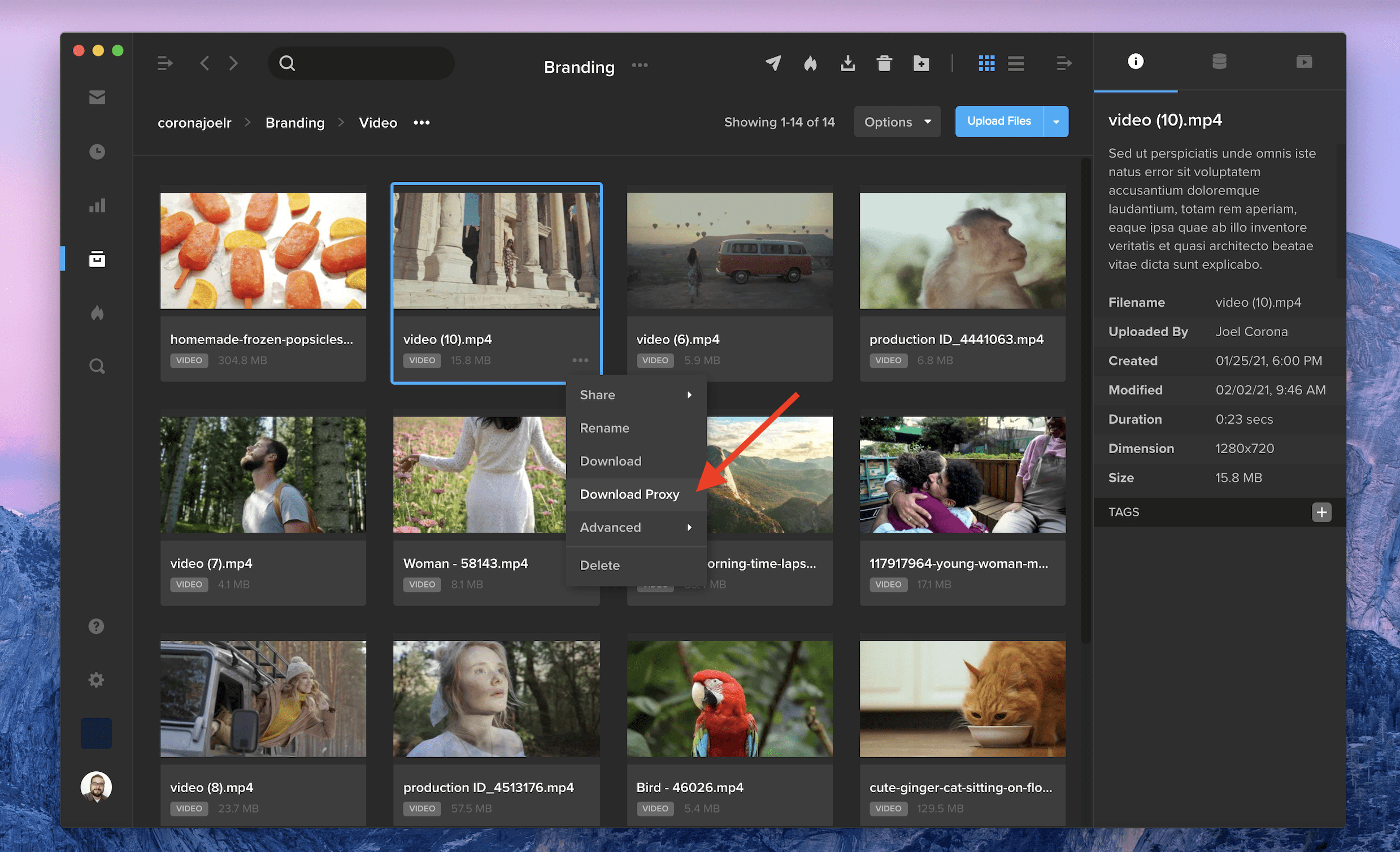Open the bar chart analytics sidebar icon
The height and width of the screenshot is (852, 1400).
(x=97, y=205)
